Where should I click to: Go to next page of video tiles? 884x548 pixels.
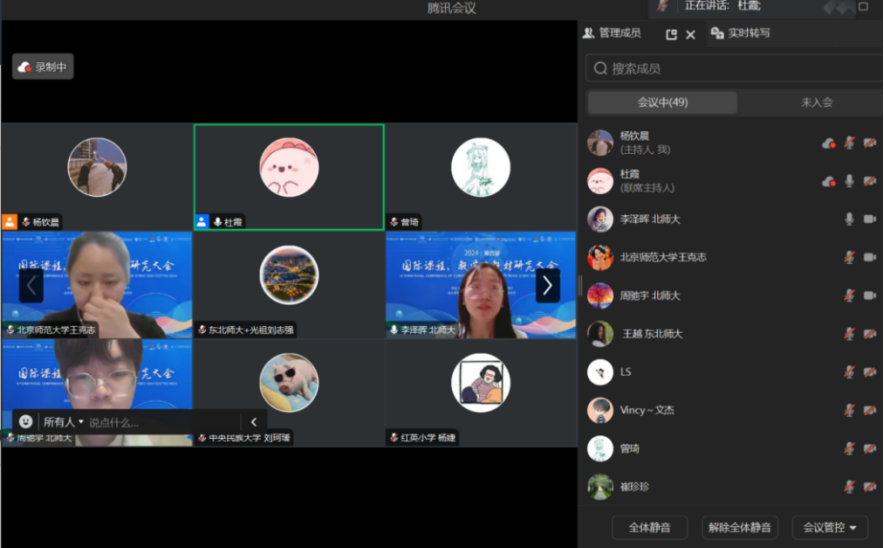coord(547,285)
